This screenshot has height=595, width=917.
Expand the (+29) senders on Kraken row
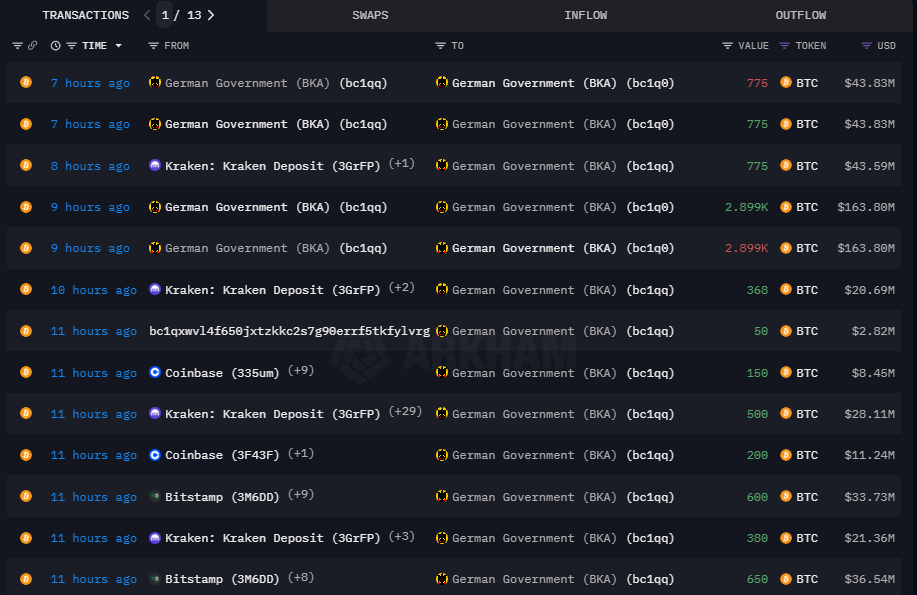[x=405, y=411]
